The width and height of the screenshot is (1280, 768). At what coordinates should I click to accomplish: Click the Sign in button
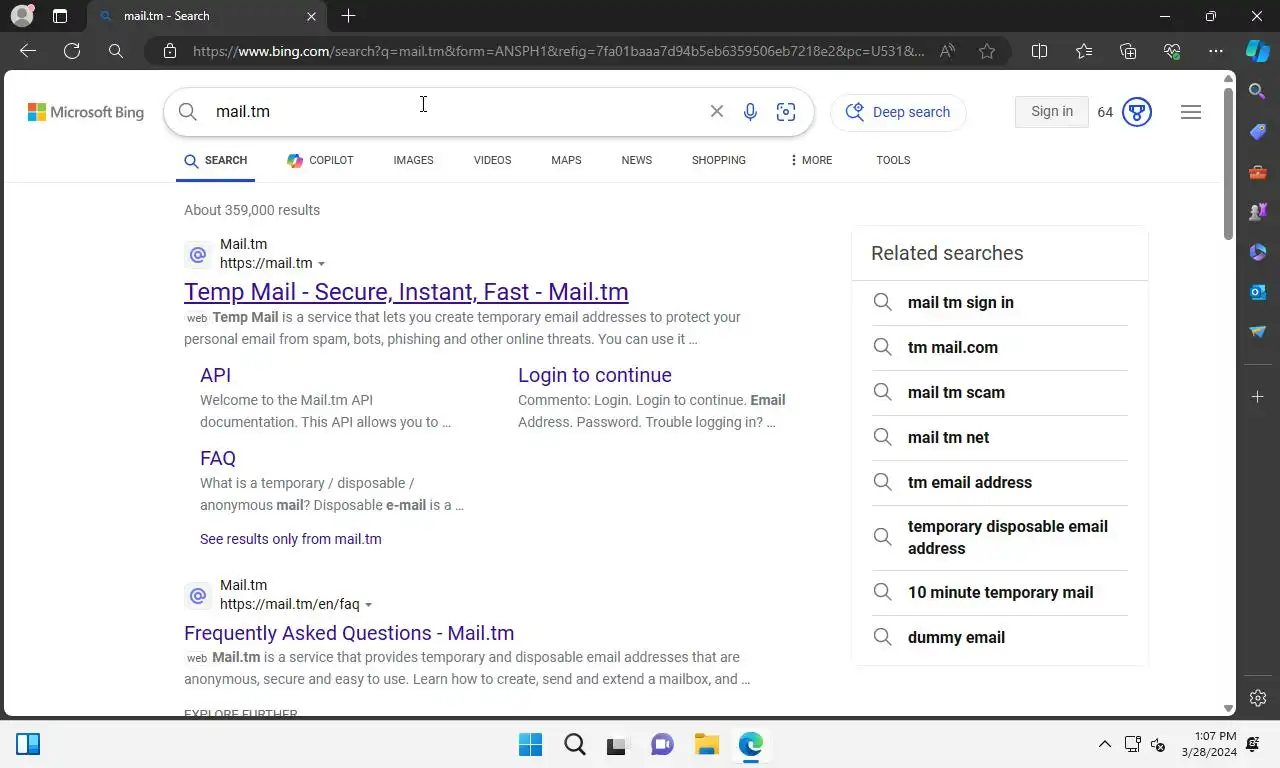tap(1052, 112)
